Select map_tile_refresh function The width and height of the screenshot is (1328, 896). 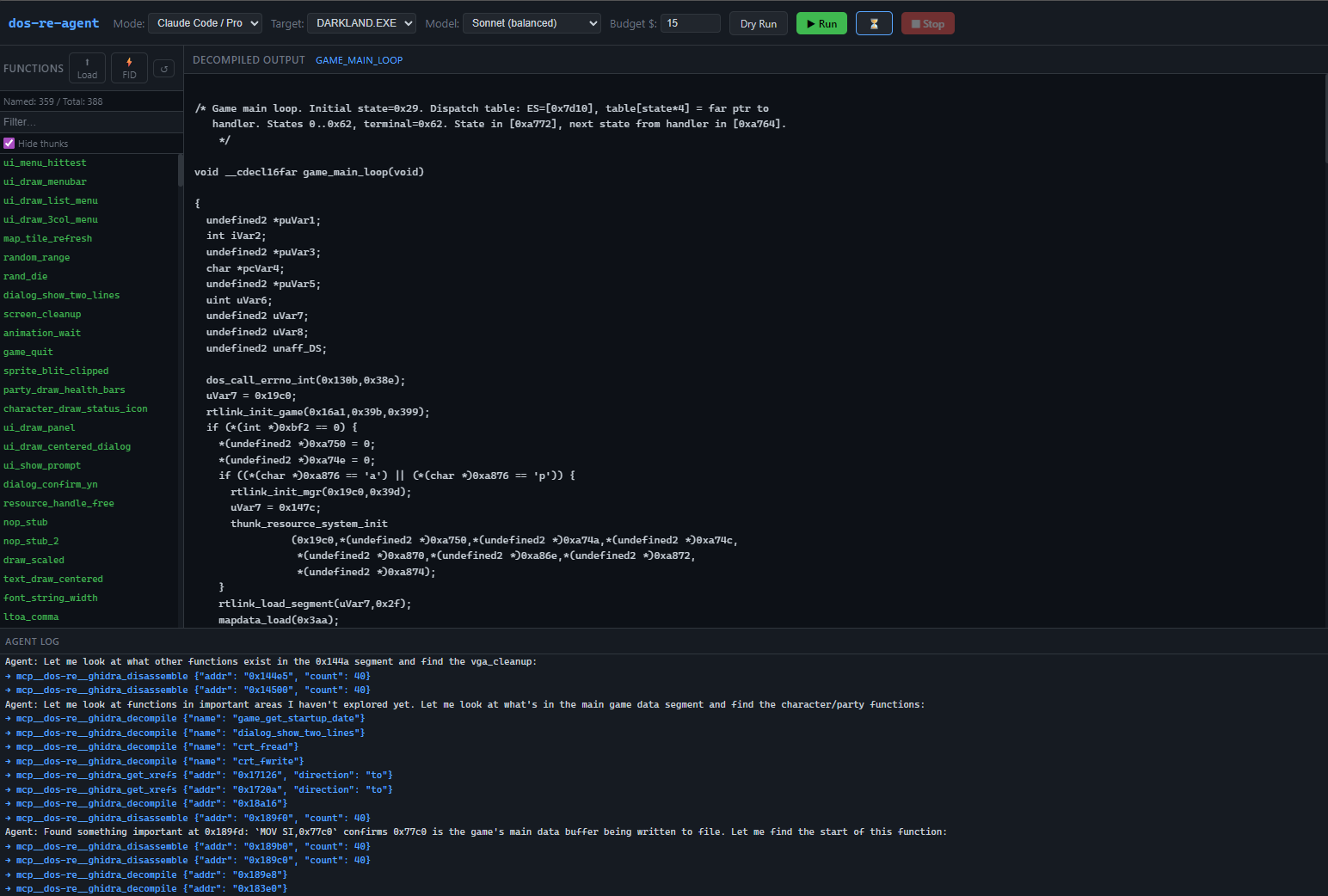tap(47, 238)
